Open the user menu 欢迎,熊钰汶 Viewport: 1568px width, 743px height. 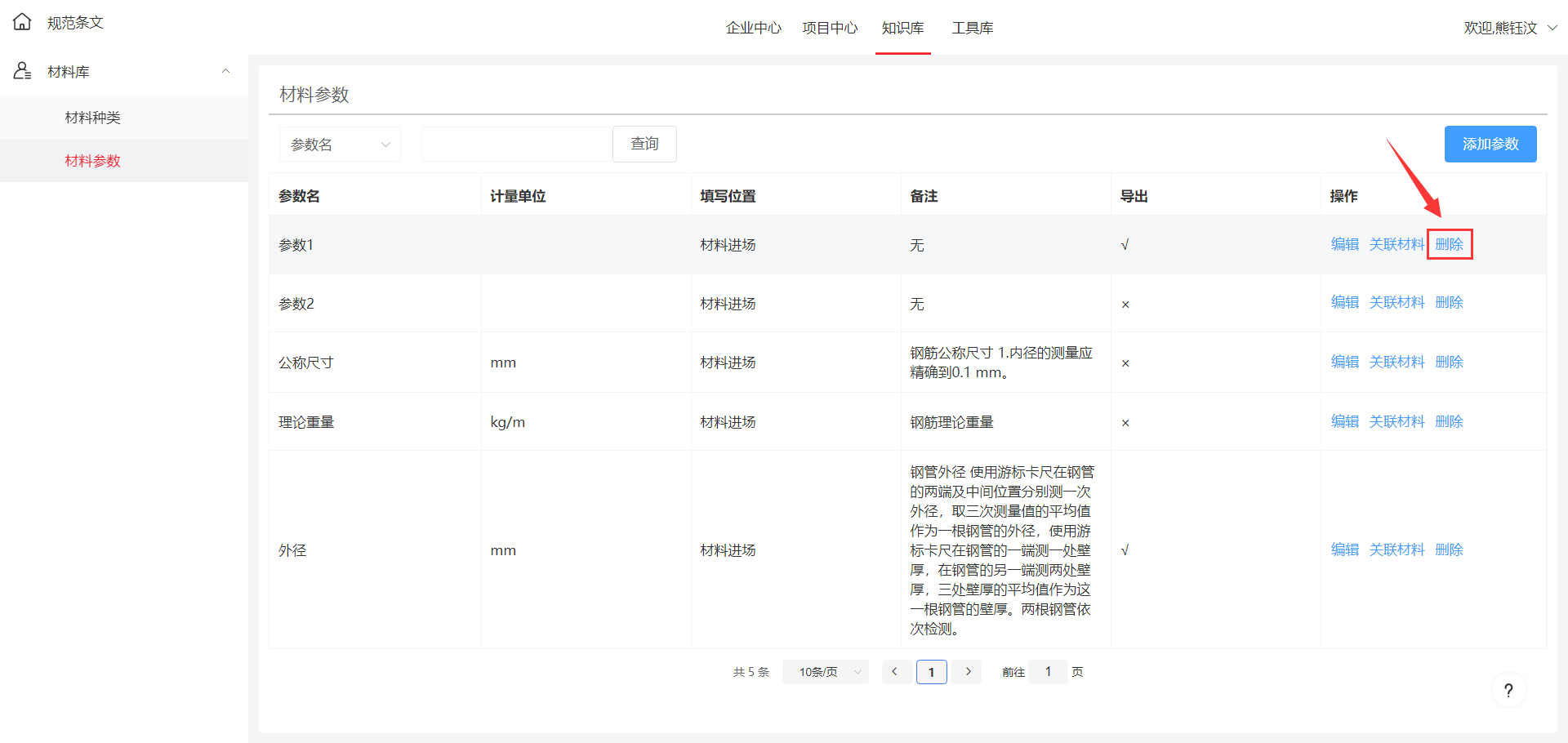coord(1510,28)
